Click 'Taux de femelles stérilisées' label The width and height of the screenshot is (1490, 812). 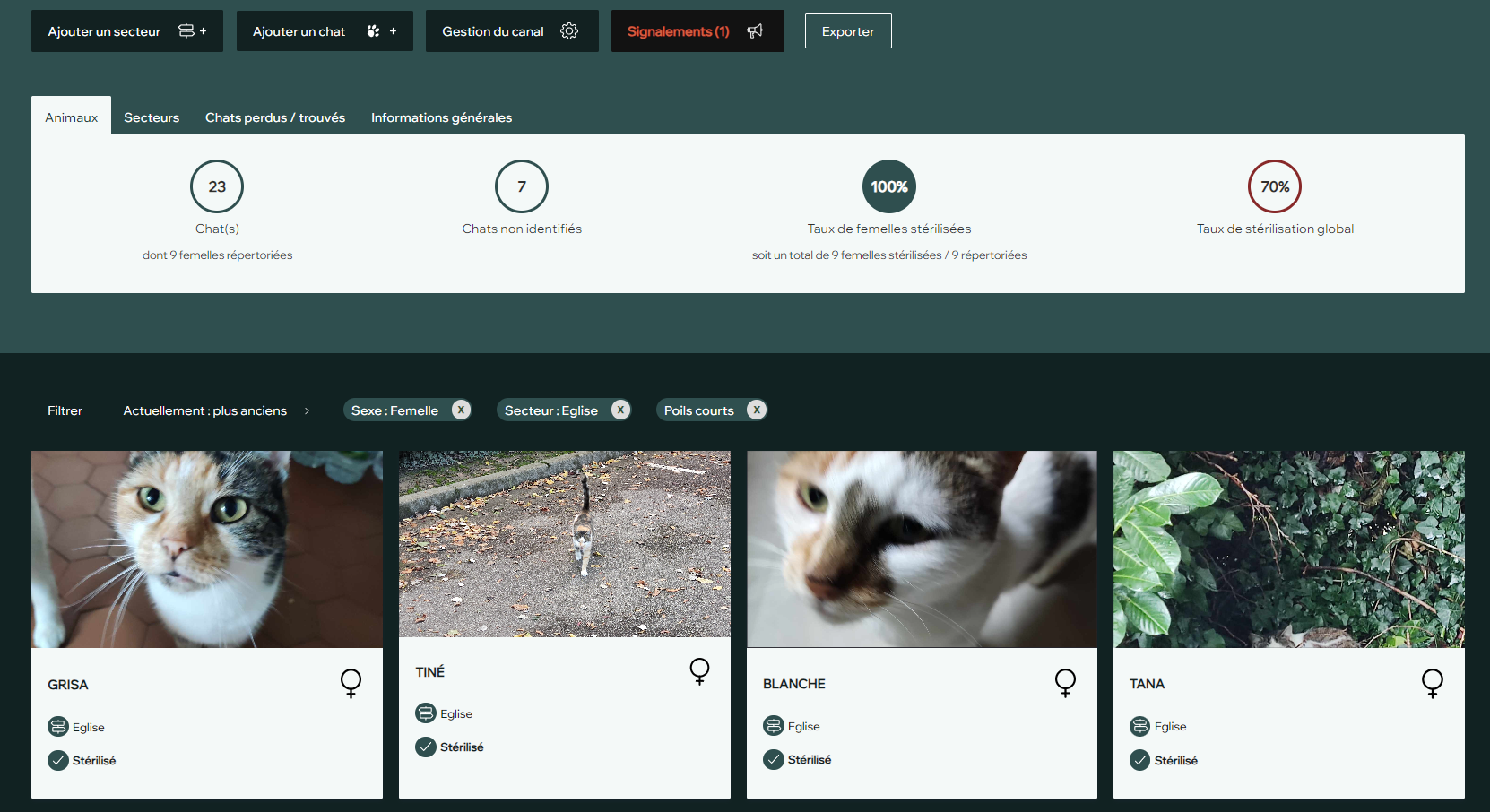(x=889, y=229)
